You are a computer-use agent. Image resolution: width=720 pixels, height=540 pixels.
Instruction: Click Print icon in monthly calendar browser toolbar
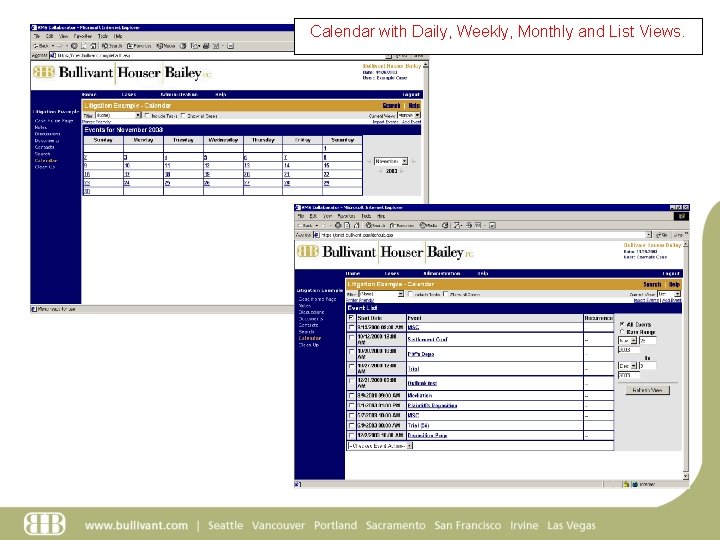[206, 46]
